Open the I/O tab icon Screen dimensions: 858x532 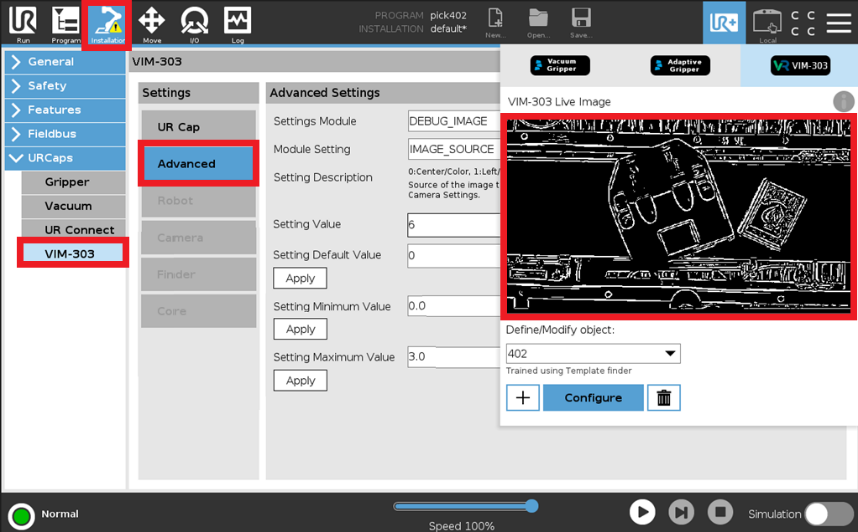(194, 23)
